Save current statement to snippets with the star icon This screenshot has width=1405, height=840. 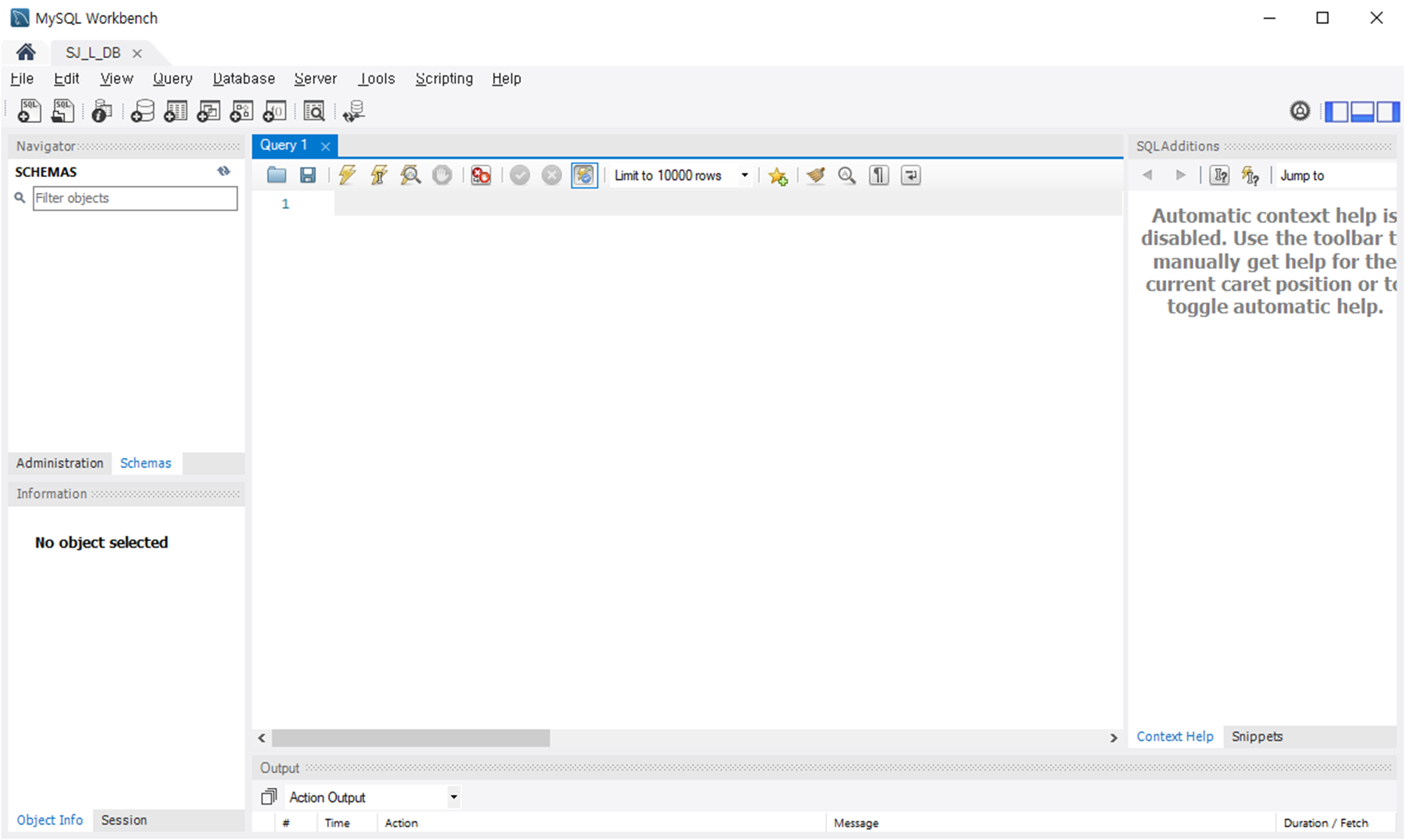(x=778, y=176)
